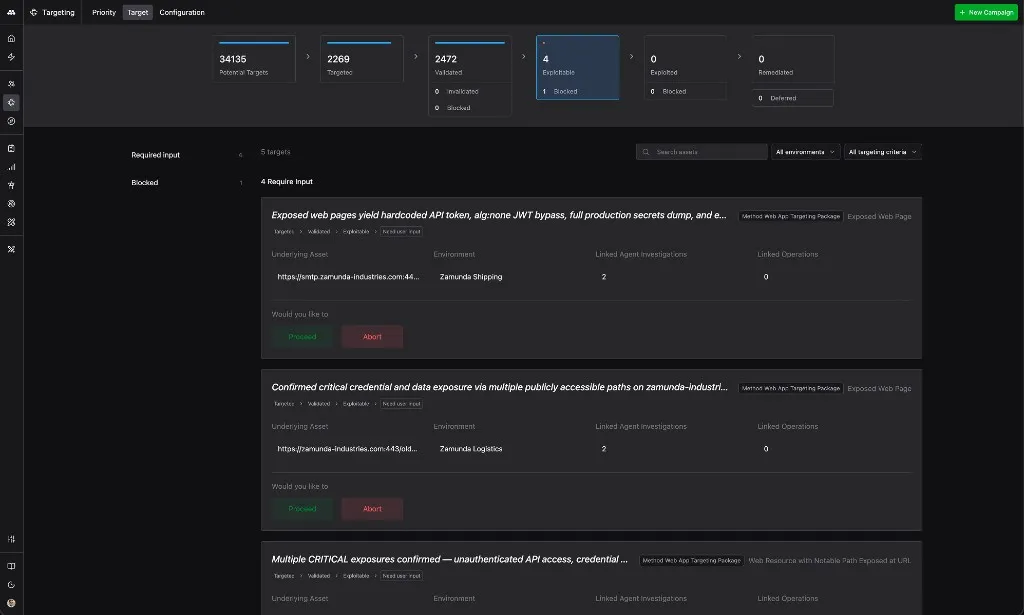Click the smtp.zamunda-industries.com asset link

(348, 277)
